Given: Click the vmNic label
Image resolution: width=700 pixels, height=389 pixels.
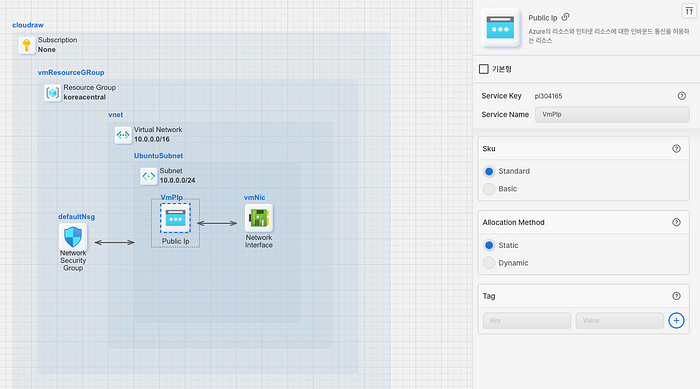Looking at the screenshot, I should pos(254,197).
